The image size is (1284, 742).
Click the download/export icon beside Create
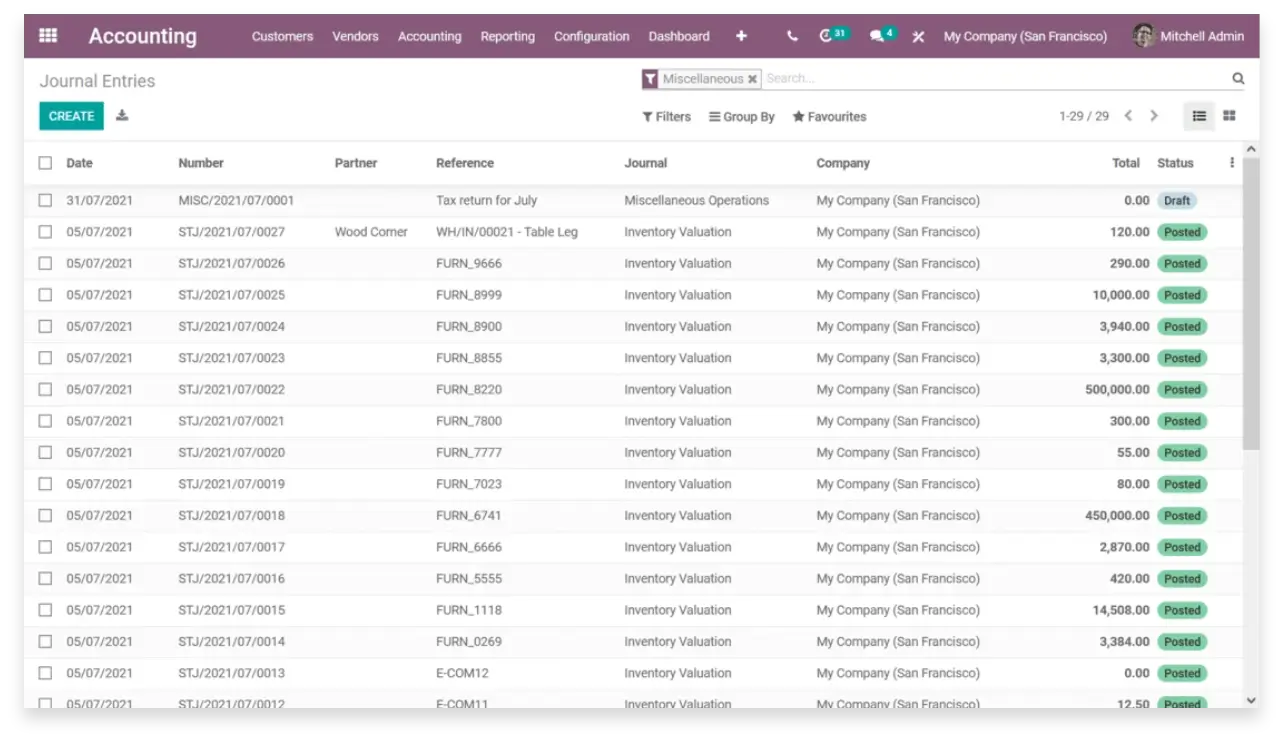coord(122,116)
